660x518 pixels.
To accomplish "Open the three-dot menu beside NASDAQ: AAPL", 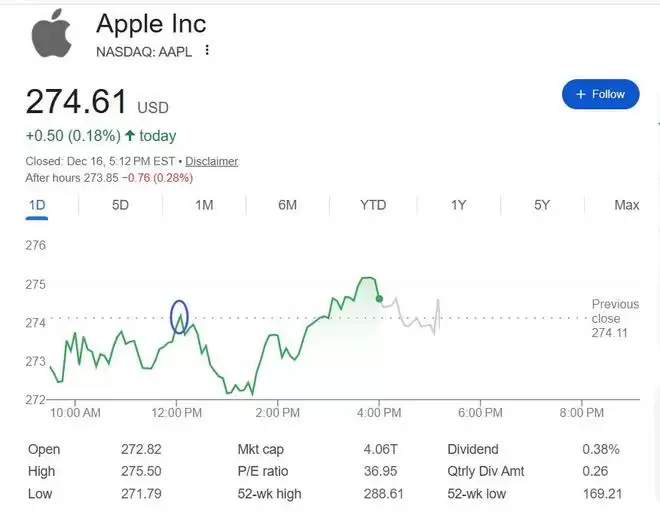I will 207,50.
